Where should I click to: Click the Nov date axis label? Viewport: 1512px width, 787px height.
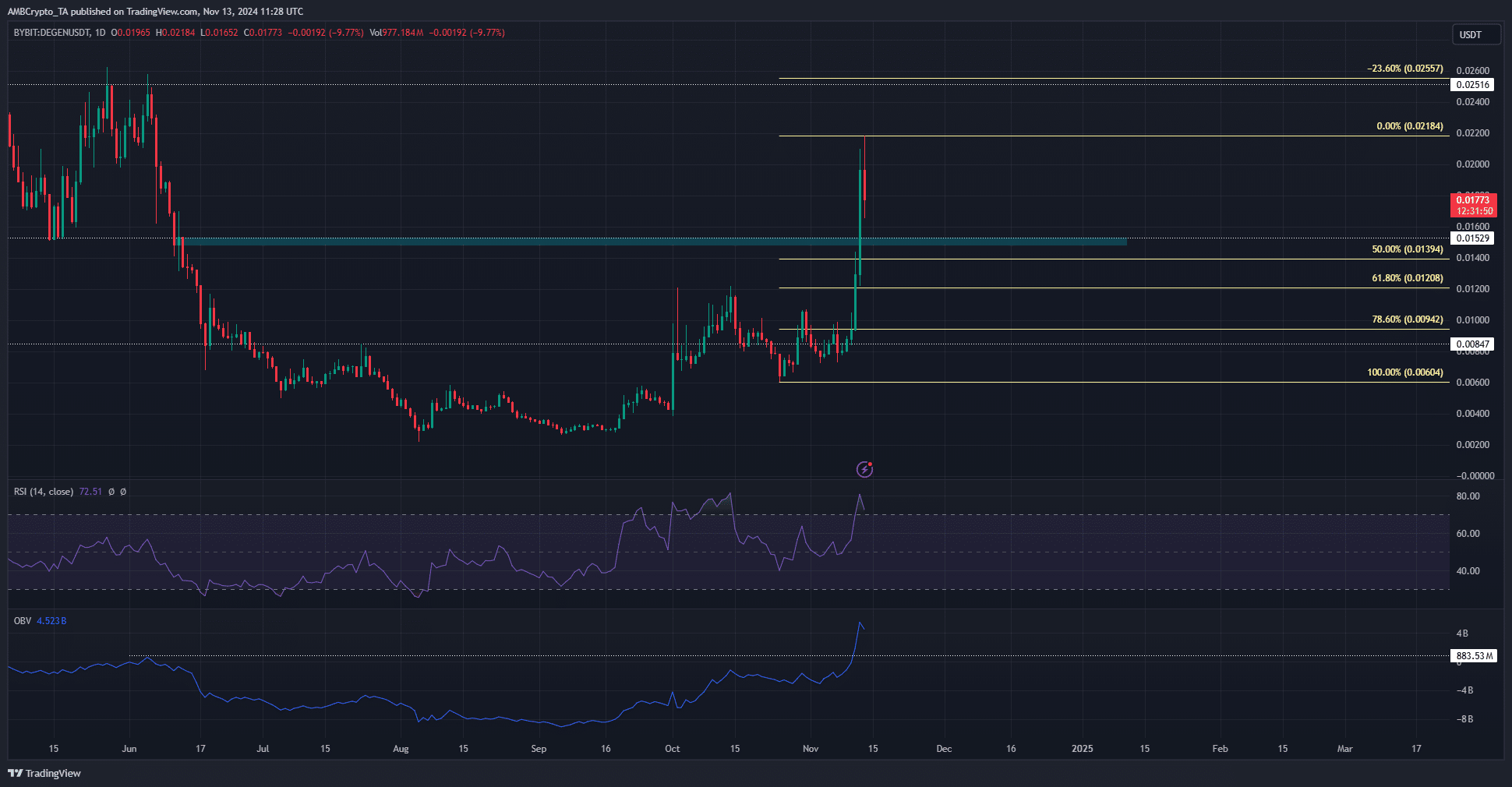tap(811, 749)
